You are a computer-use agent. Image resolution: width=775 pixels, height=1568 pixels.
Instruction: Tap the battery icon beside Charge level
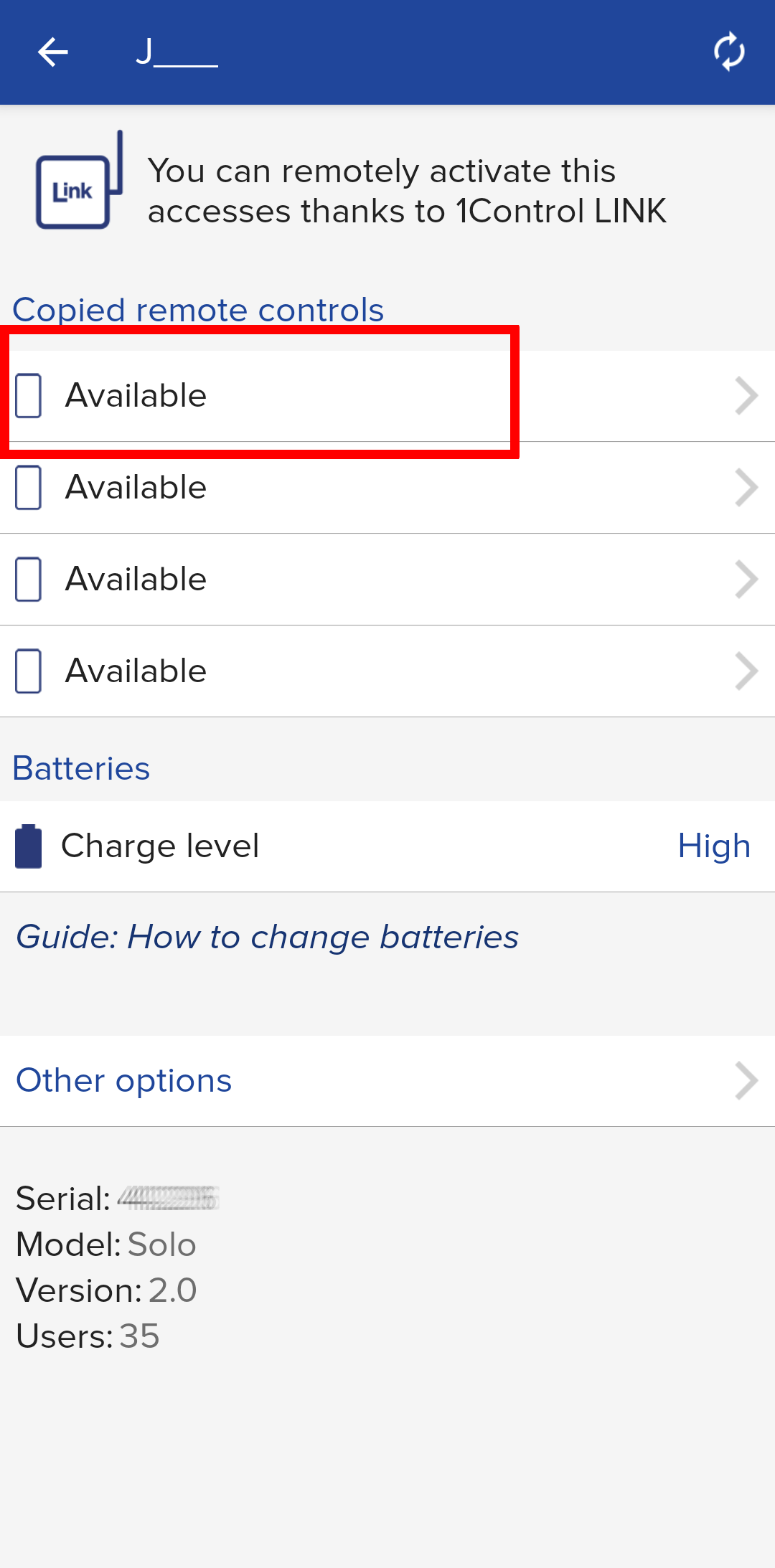[x=29, y=846]
